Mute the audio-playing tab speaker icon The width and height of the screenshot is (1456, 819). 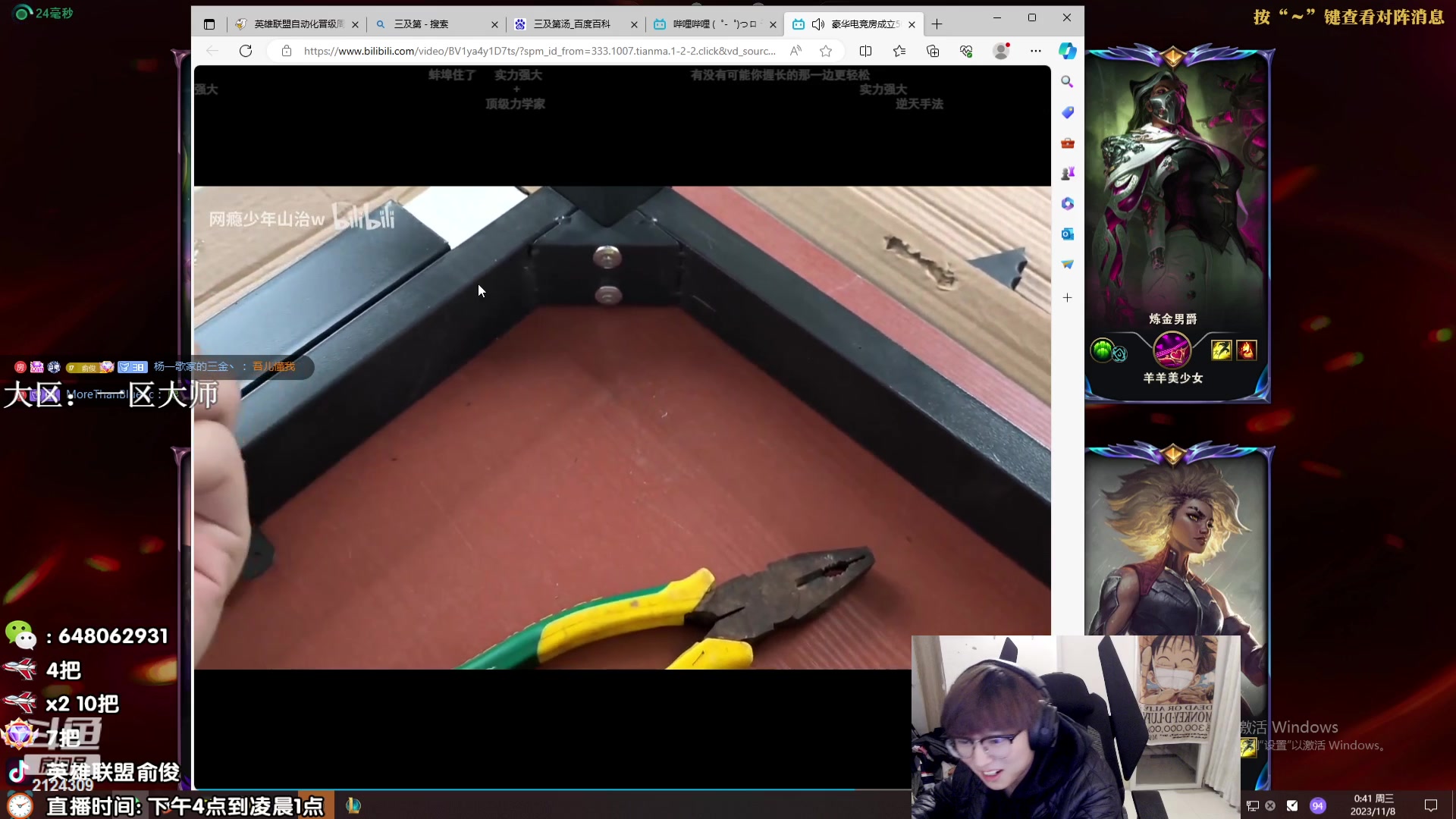tap(817, 24)
